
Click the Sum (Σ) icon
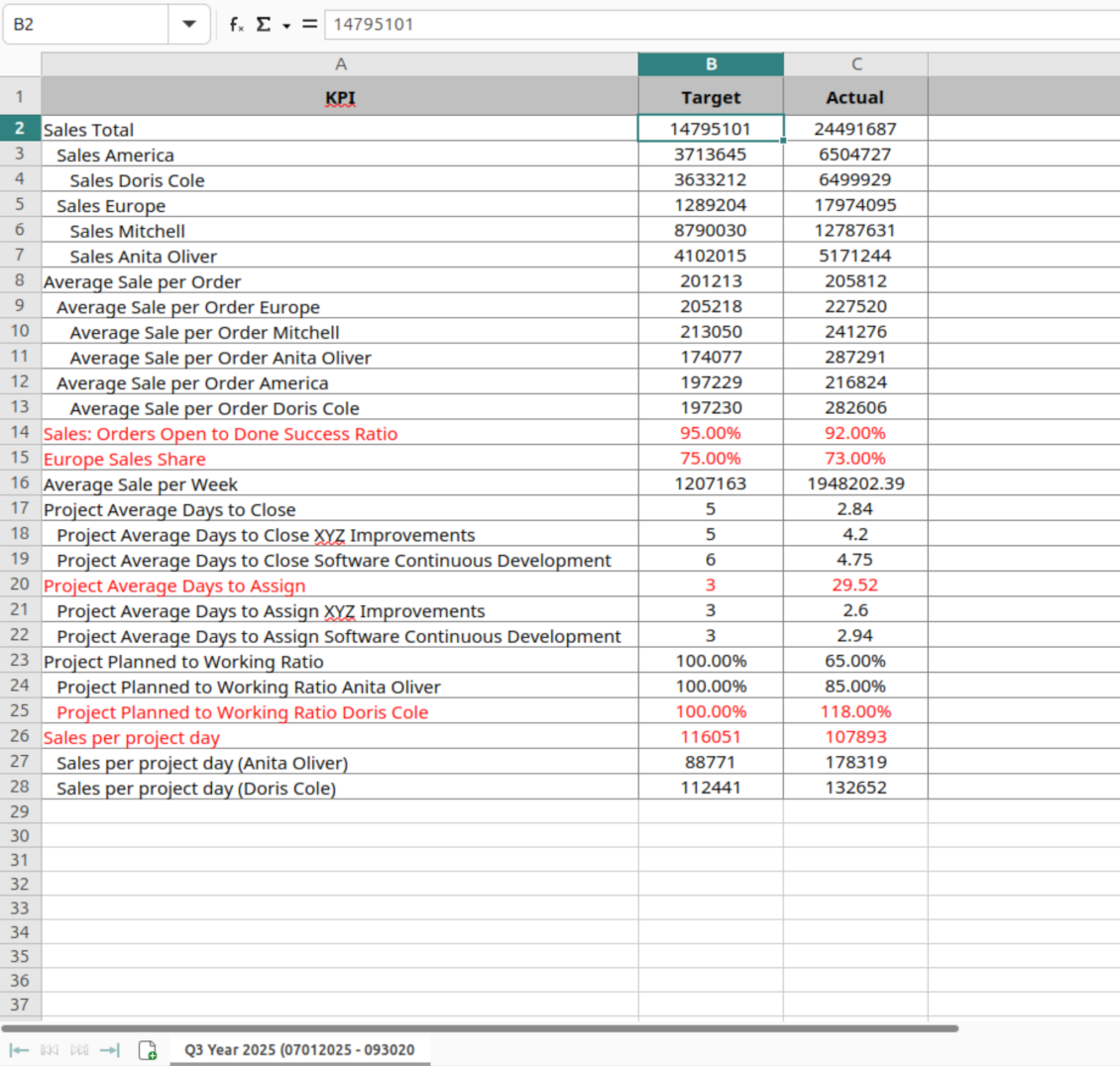264,24
